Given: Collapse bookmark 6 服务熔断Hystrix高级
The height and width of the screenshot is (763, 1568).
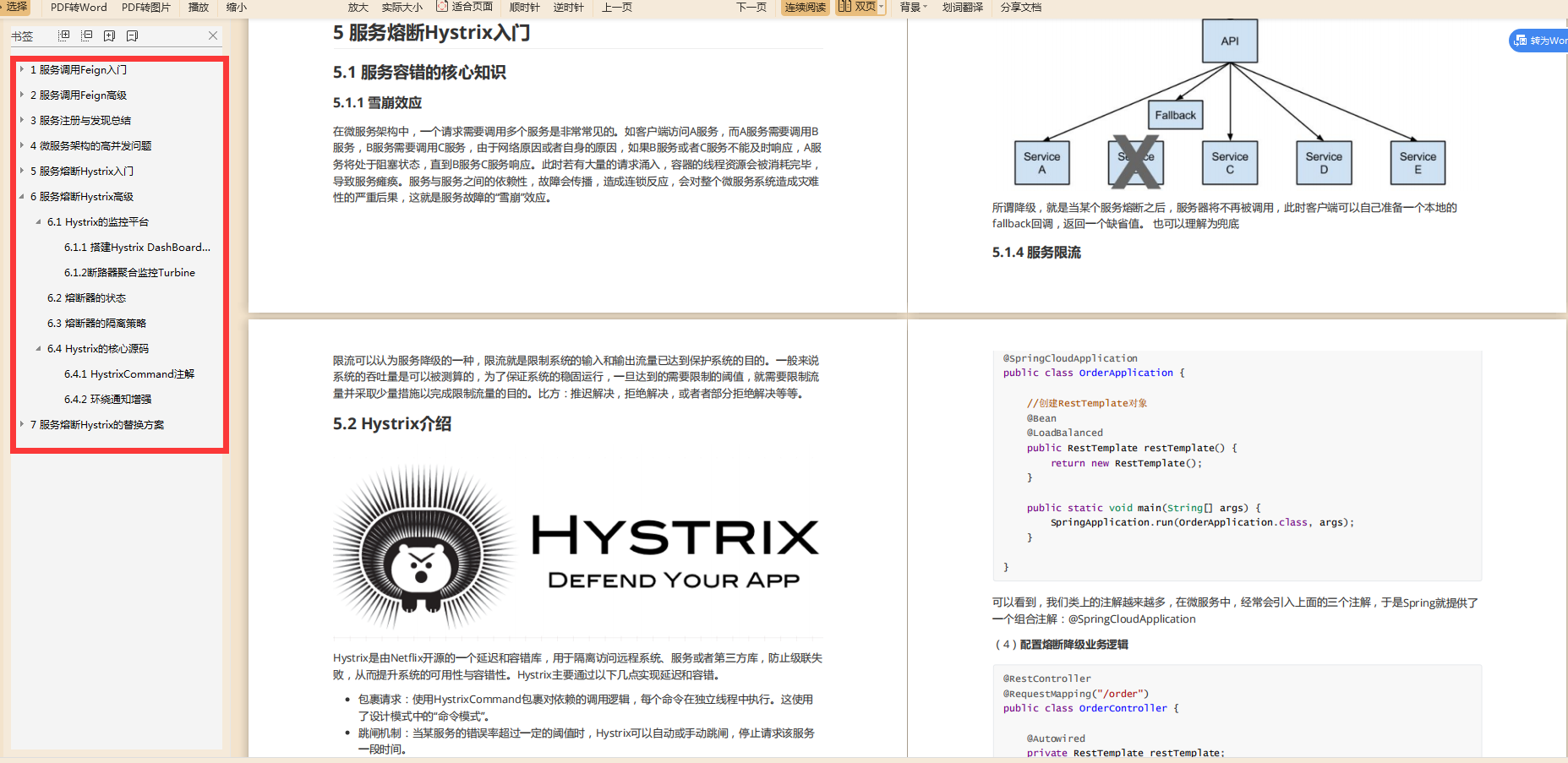Looking at the screenshot, I should [x=22, y=196].
